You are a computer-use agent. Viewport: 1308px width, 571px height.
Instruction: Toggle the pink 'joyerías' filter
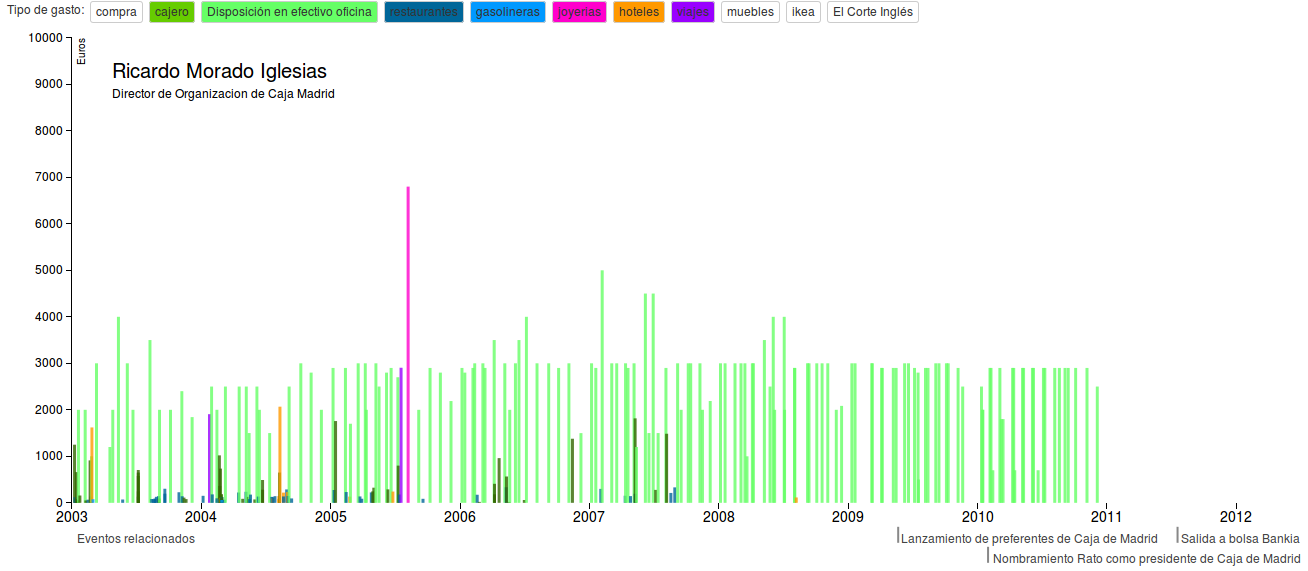[579, 12]
